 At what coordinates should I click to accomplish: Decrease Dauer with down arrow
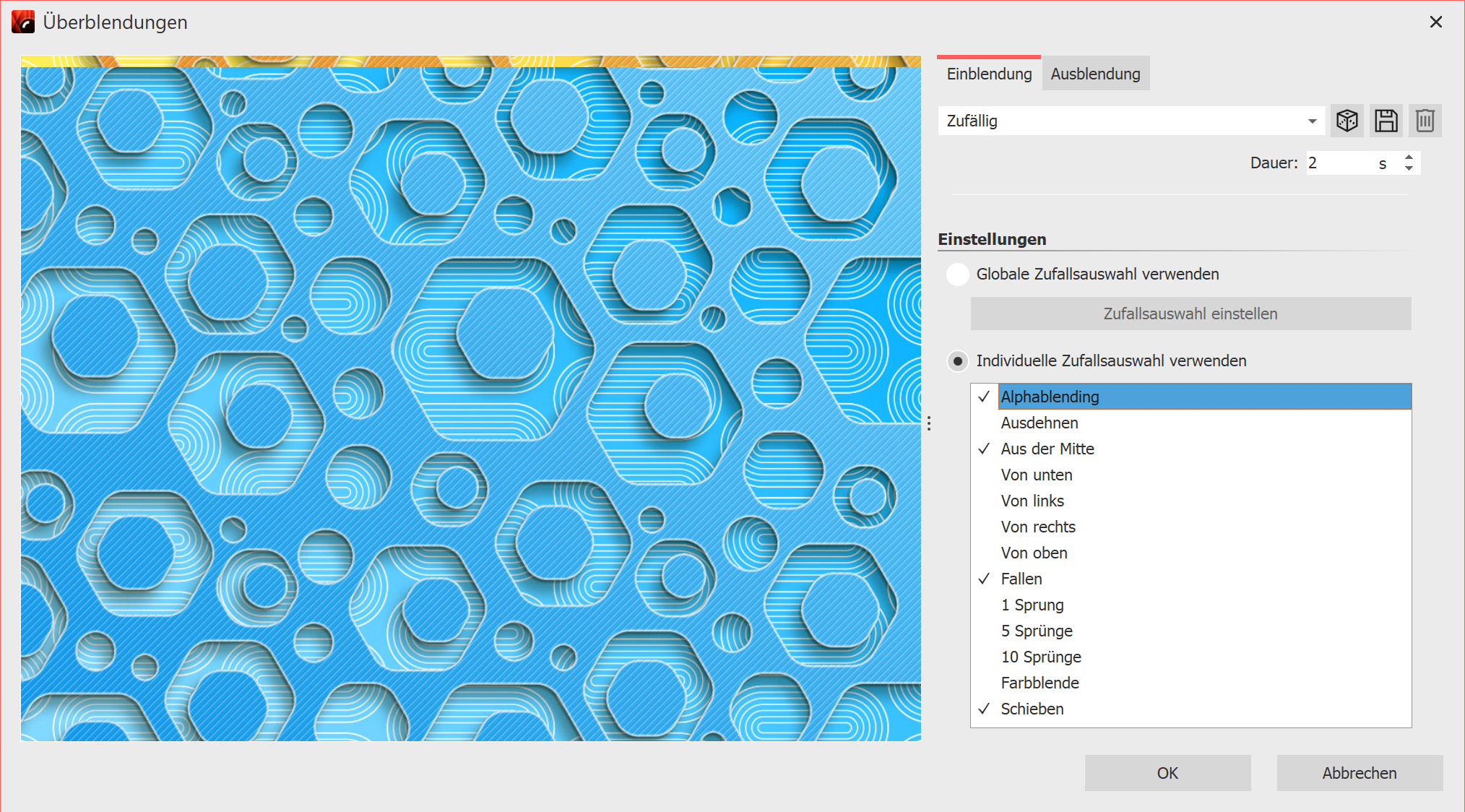(x=1409, y=169)
